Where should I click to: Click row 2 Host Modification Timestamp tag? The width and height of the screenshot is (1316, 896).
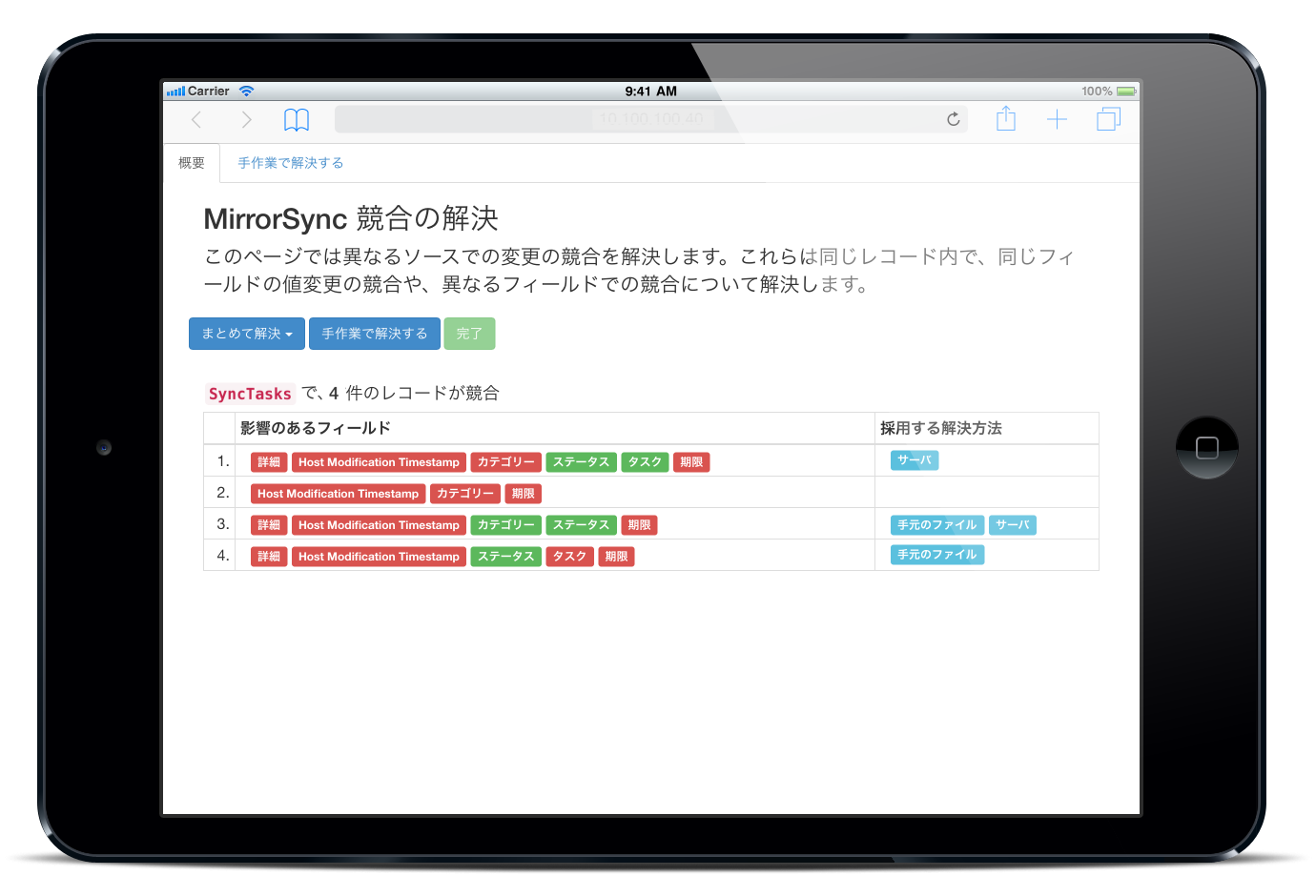(x=338, y=494)
